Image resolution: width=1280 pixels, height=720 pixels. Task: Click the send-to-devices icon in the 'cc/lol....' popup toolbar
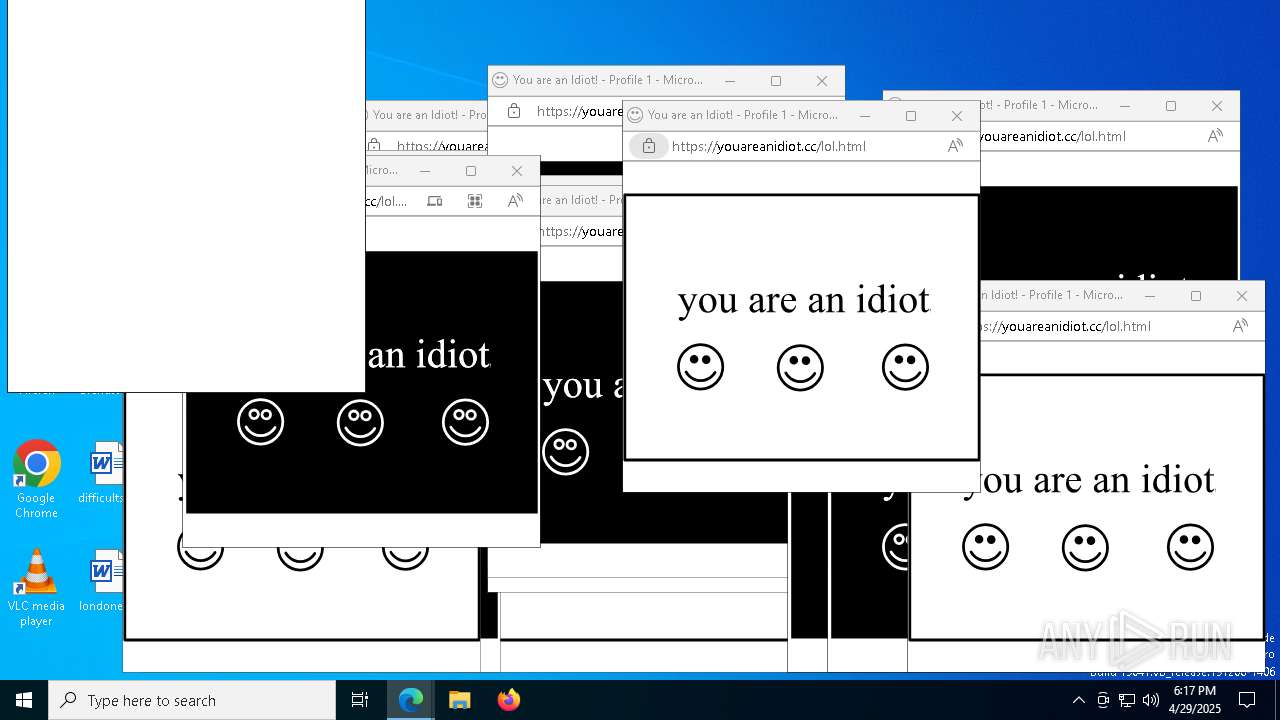click(x=434, y=201)
